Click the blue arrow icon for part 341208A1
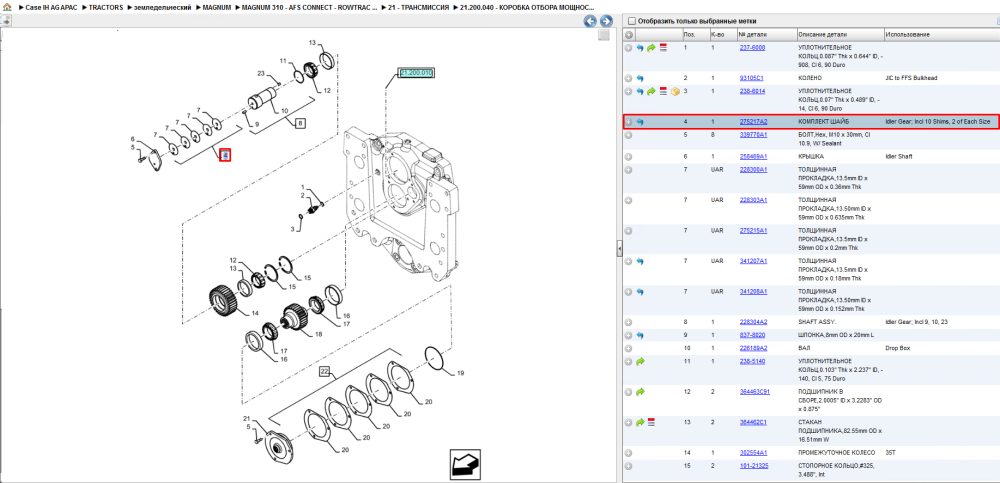Image resolution: width=1000 pixels, height=483 pixels. (640, 292)
